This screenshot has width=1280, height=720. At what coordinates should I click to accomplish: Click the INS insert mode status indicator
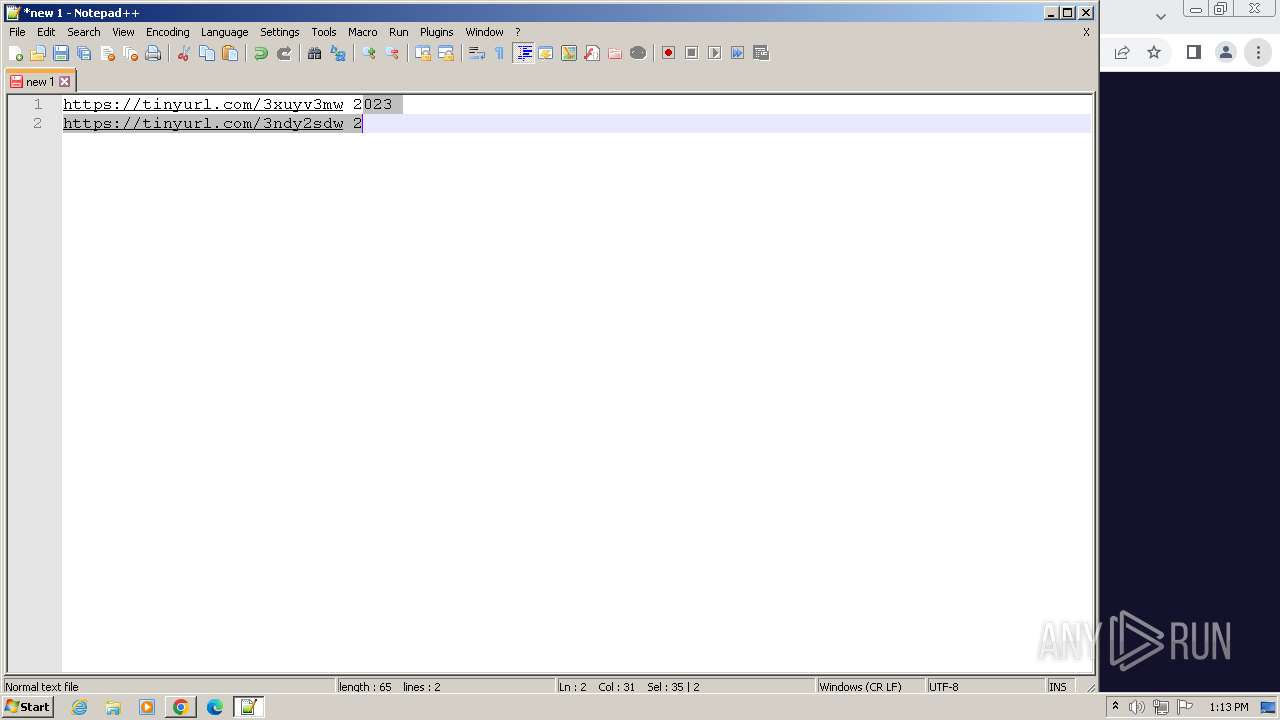[1058, 687]
